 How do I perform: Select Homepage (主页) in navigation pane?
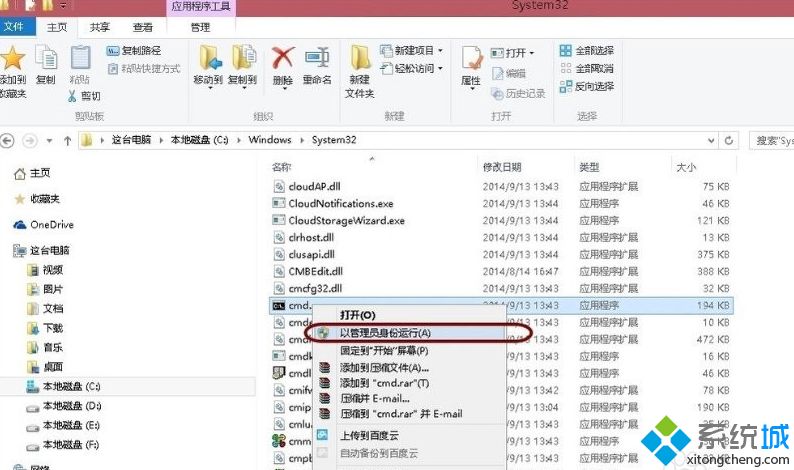pyautogui.click(x=32, y=173)
